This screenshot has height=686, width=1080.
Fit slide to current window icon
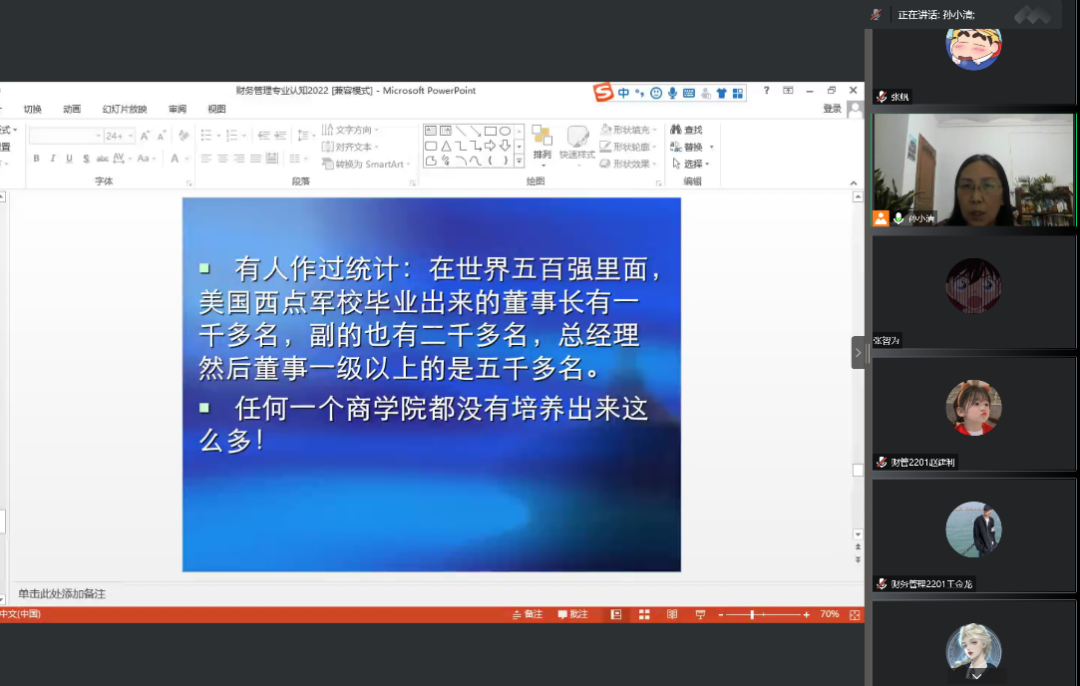click(855, 614)
